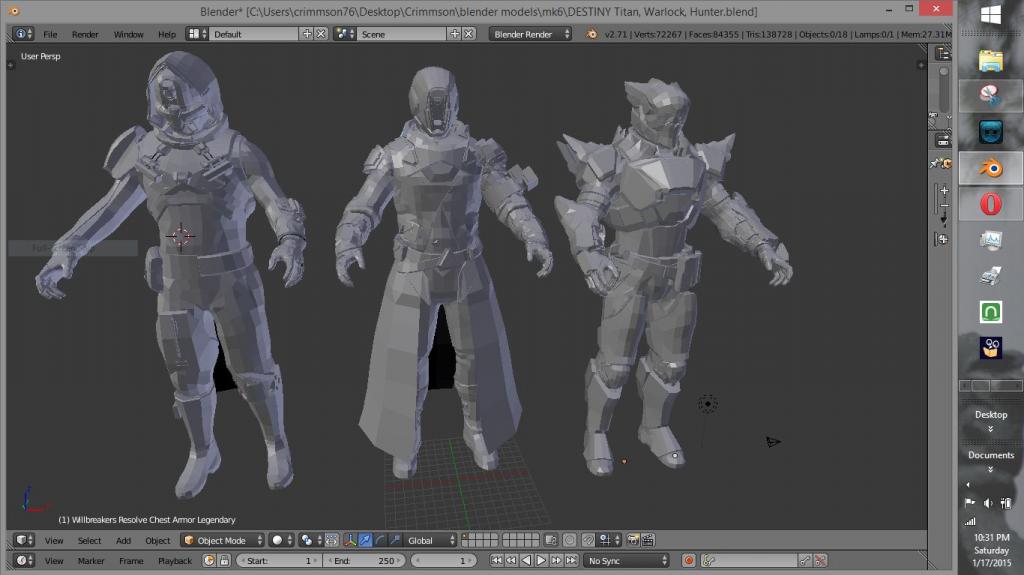Image resolution: width=1024 pixels, height=575 pixels.
Task: Open the File menu
Action: (x=50, y=34)
